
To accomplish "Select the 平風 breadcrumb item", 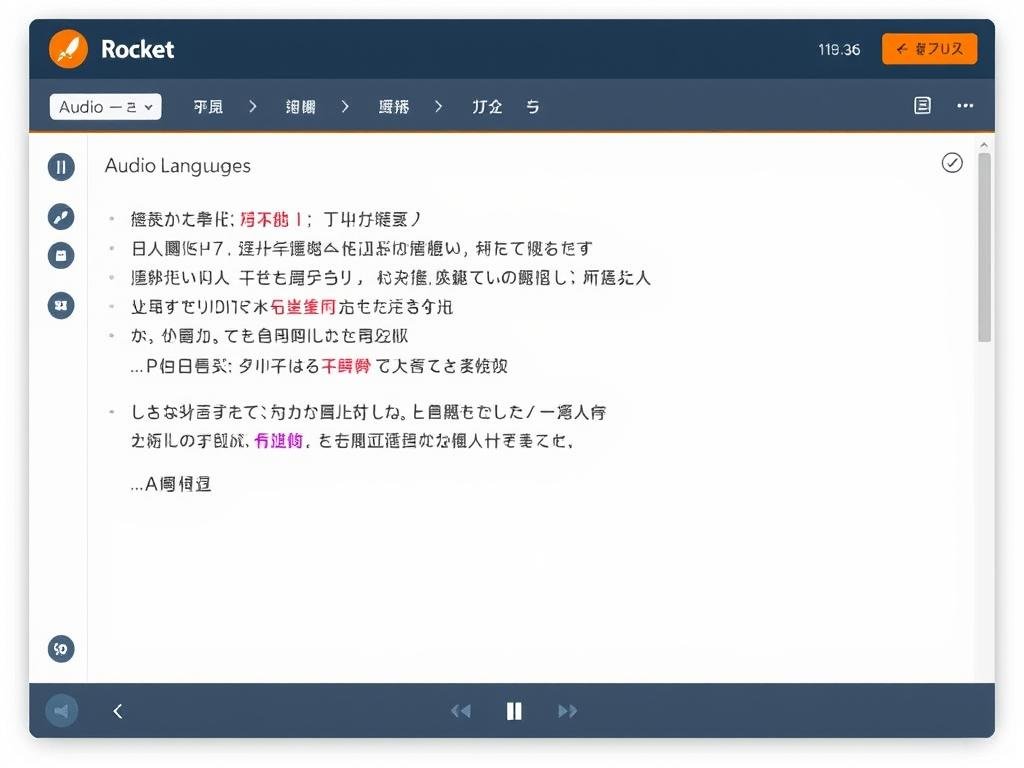I will [x=207, y=105].
